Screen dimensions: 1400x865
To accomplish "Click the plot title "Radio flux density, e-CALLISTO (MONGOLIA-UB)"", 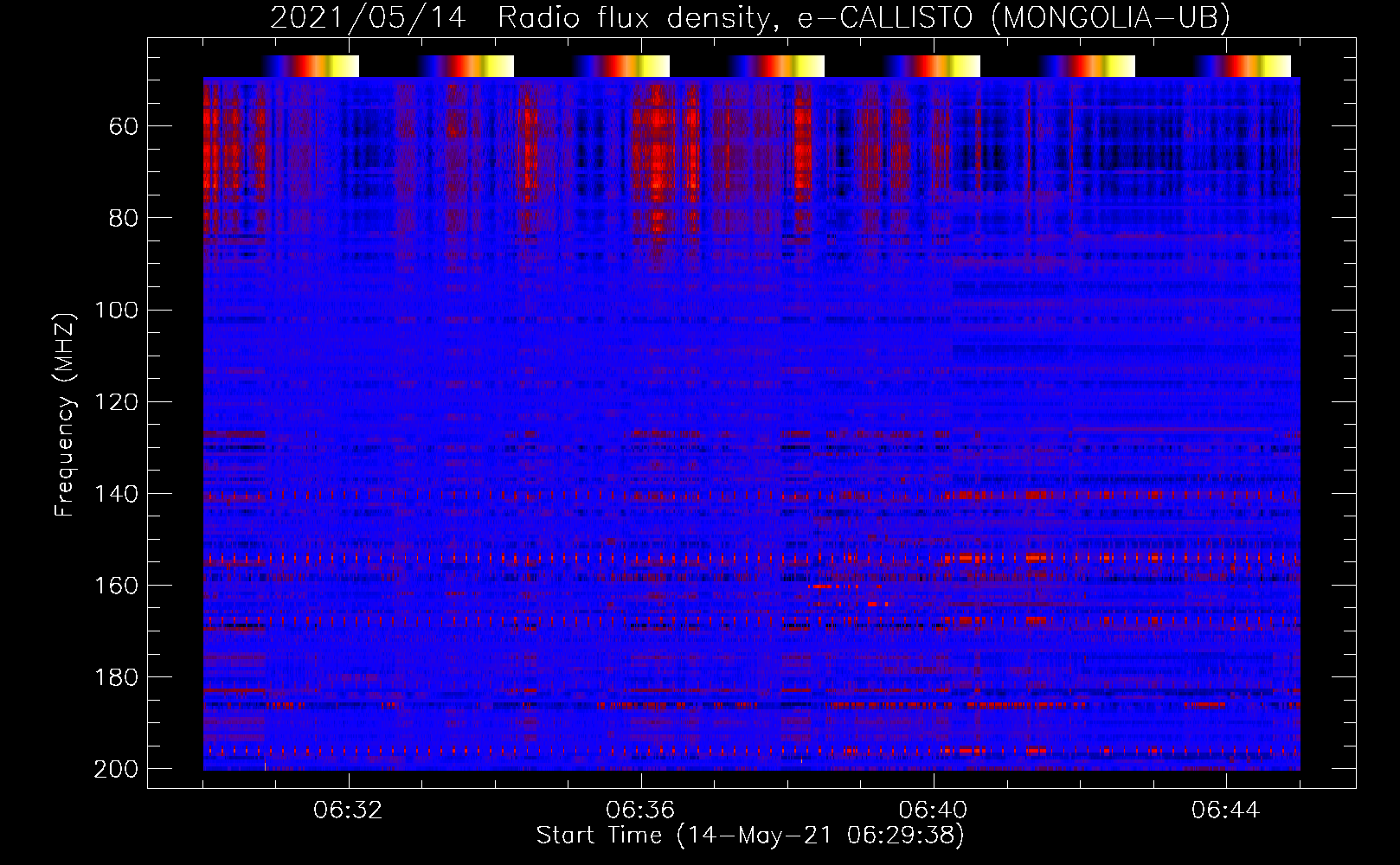I will pos(864,18).
